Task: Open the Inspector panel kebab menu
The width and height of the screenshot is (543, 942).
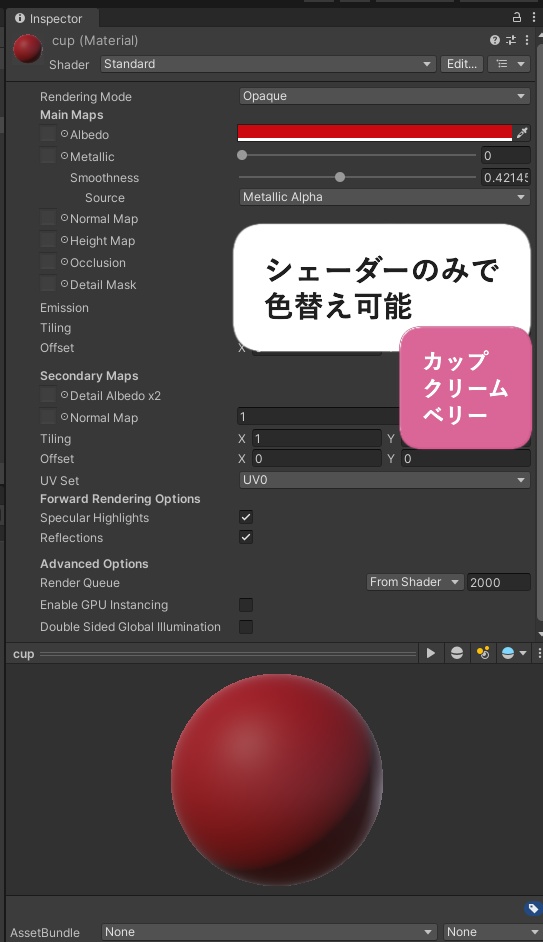Action: (x=533, y=17)
